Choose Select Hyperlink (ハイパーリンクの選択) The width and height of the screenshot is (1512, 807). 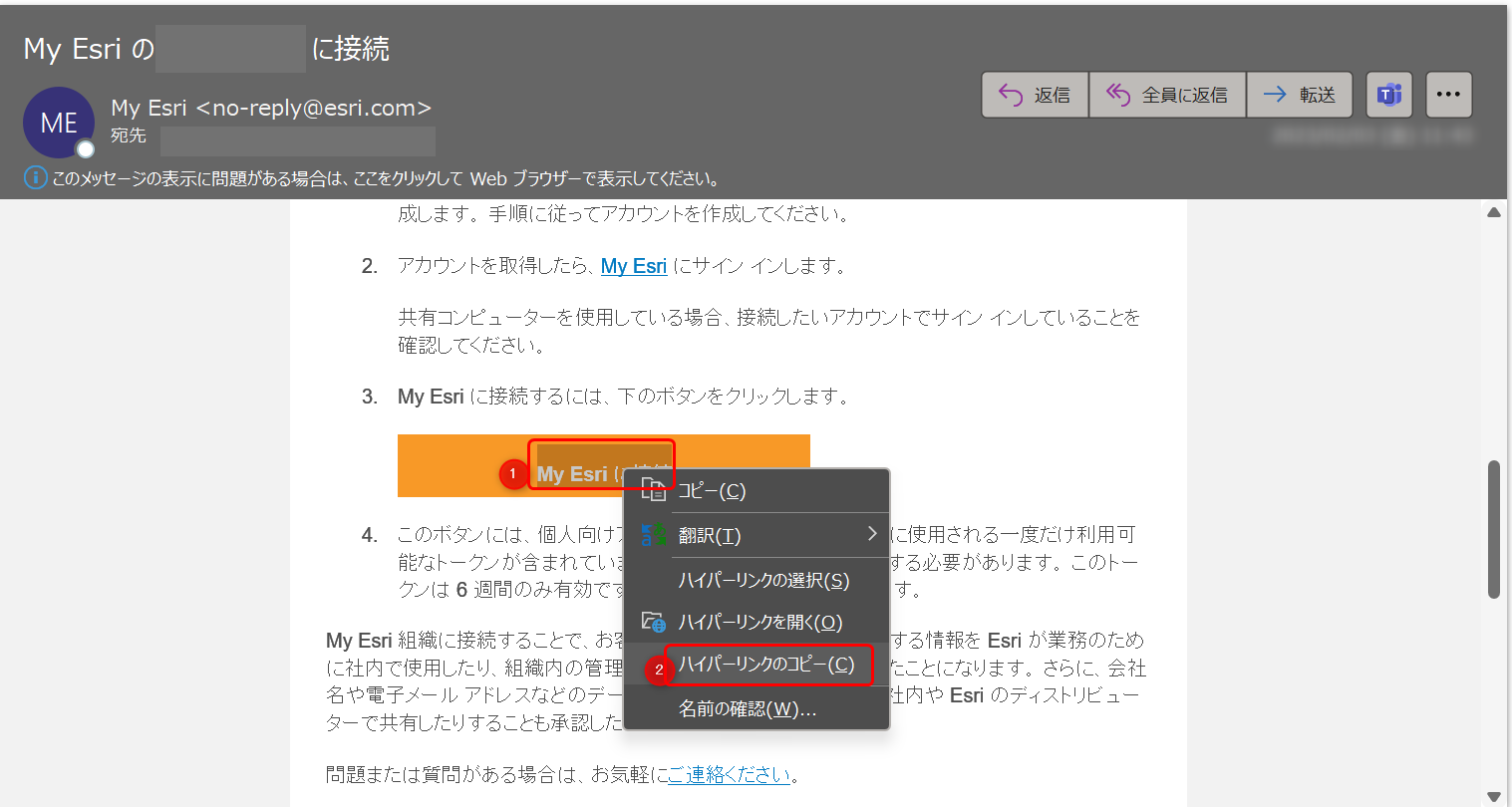[756, 580]
